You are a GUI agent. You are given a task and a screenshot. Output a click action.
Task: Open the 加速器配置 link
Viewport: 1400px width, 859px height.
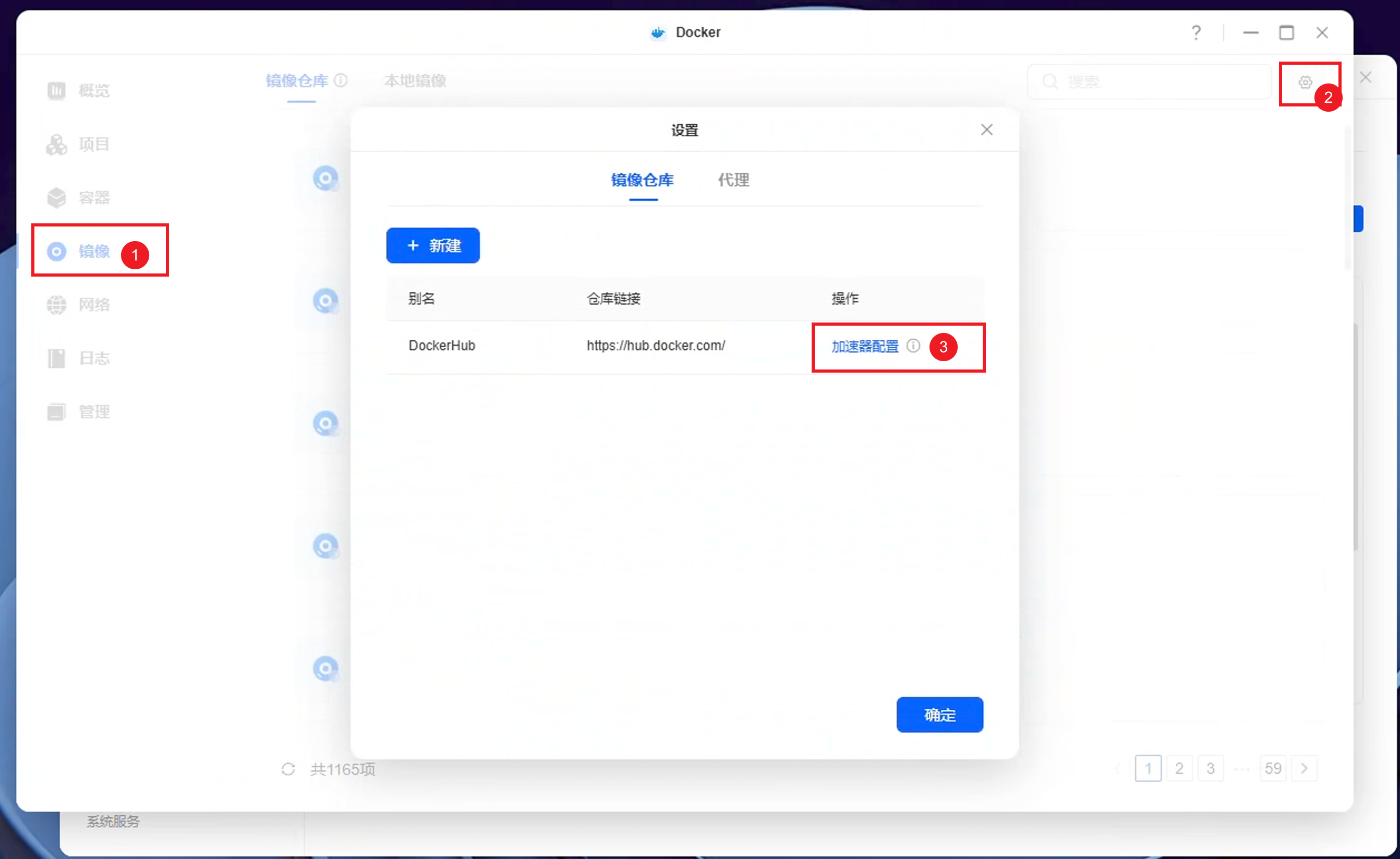(x=865, y=346)
